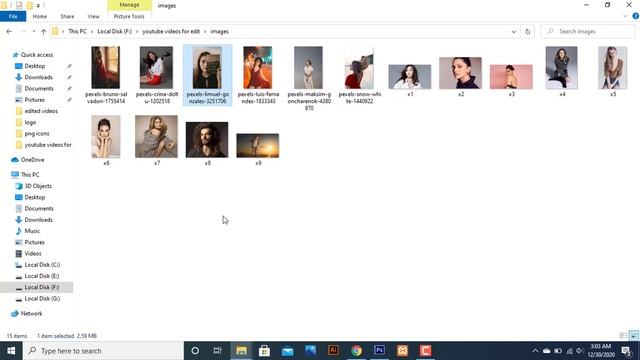Select image x3 thumbnail
640x360 pixels.
coord(511,77)
